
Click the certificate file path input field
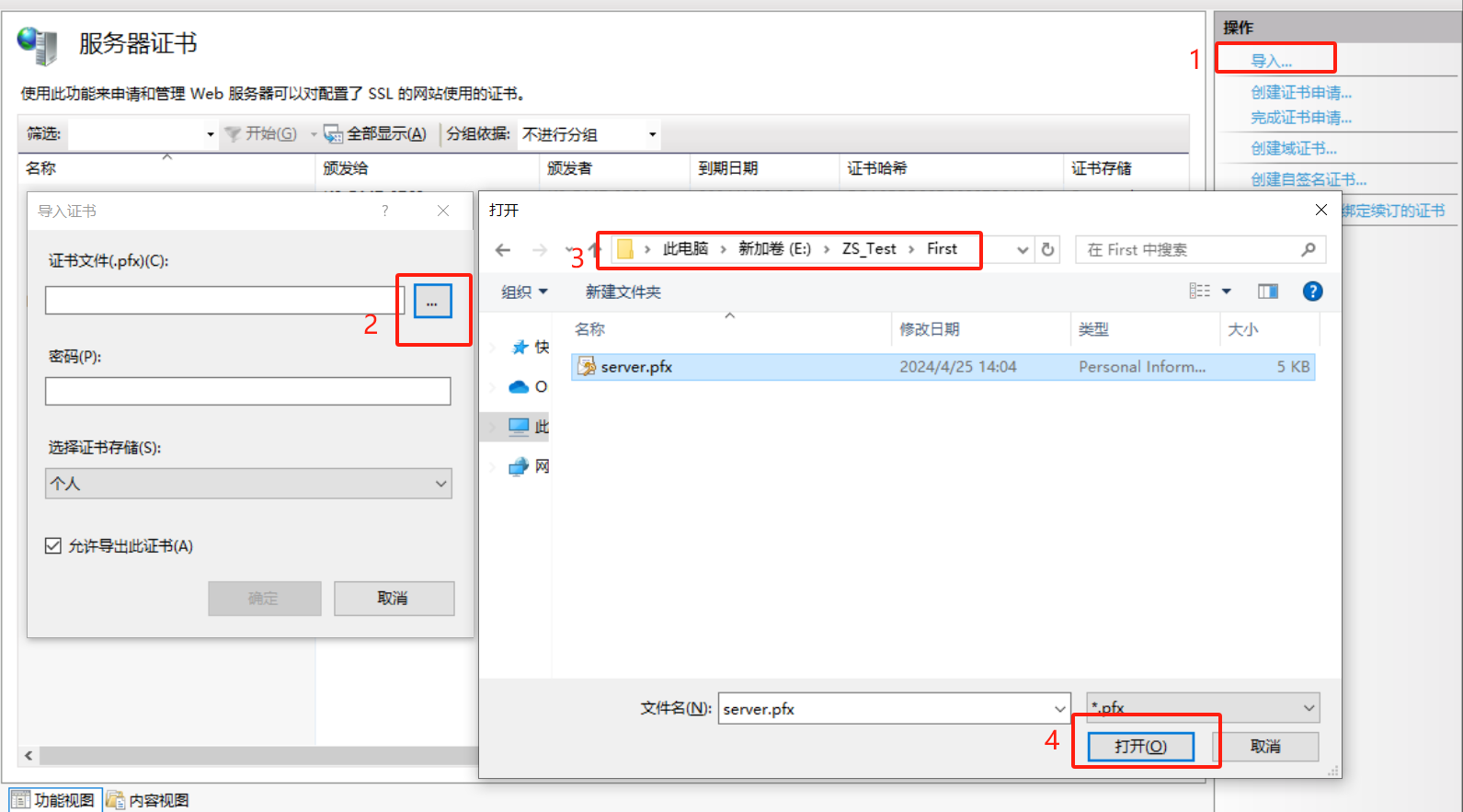[224, 300]
